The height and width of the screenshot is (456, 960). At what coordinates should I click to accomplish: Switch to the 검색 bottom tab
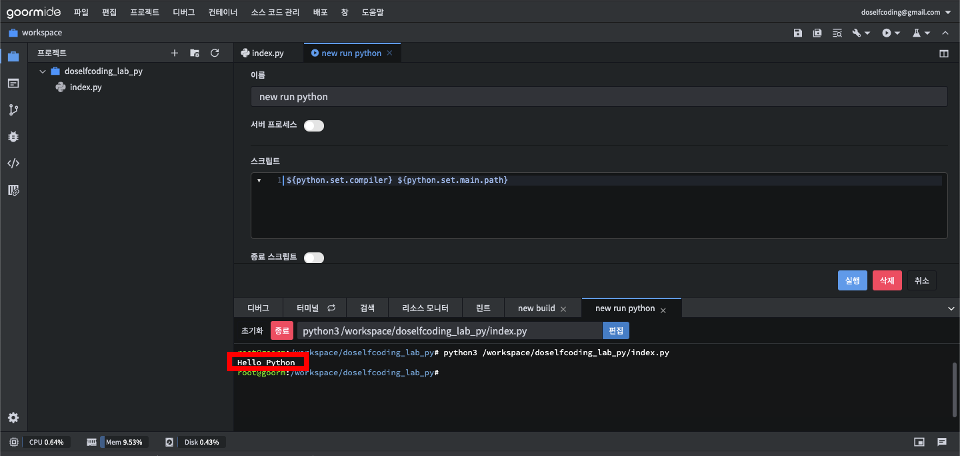click(367, 308)
